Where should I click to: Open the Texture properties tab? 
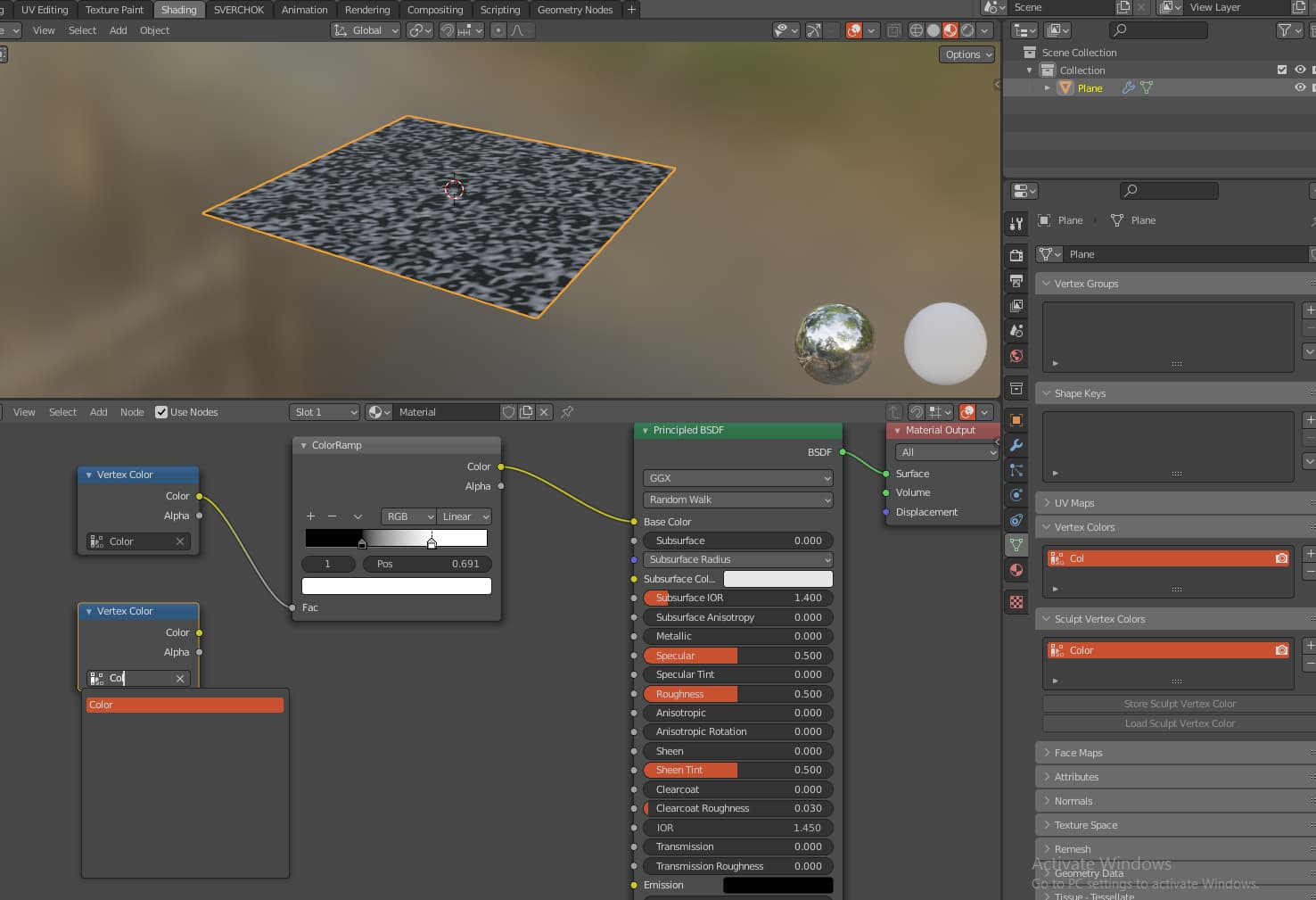coord(1016,602)
